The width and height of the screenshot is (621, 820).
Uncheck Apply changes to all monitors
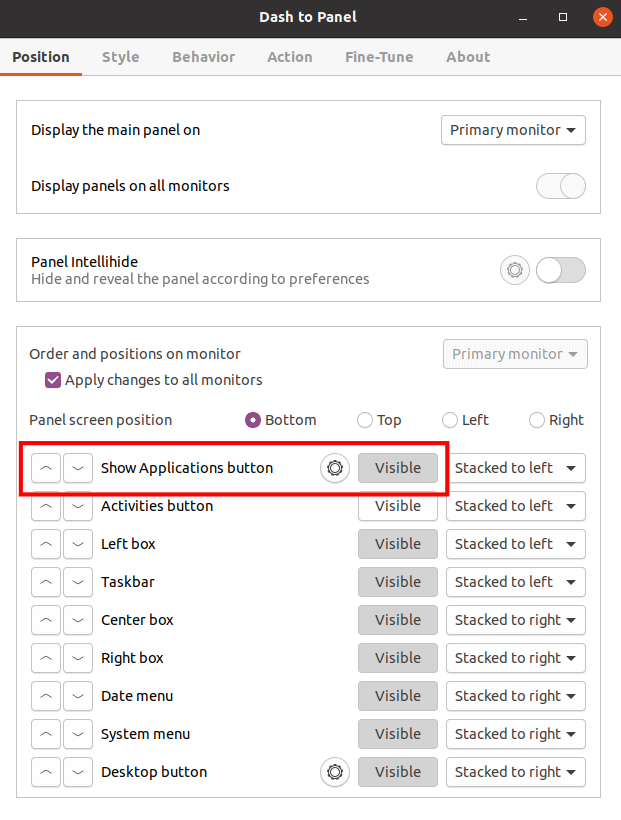click(x=52, y=380)
